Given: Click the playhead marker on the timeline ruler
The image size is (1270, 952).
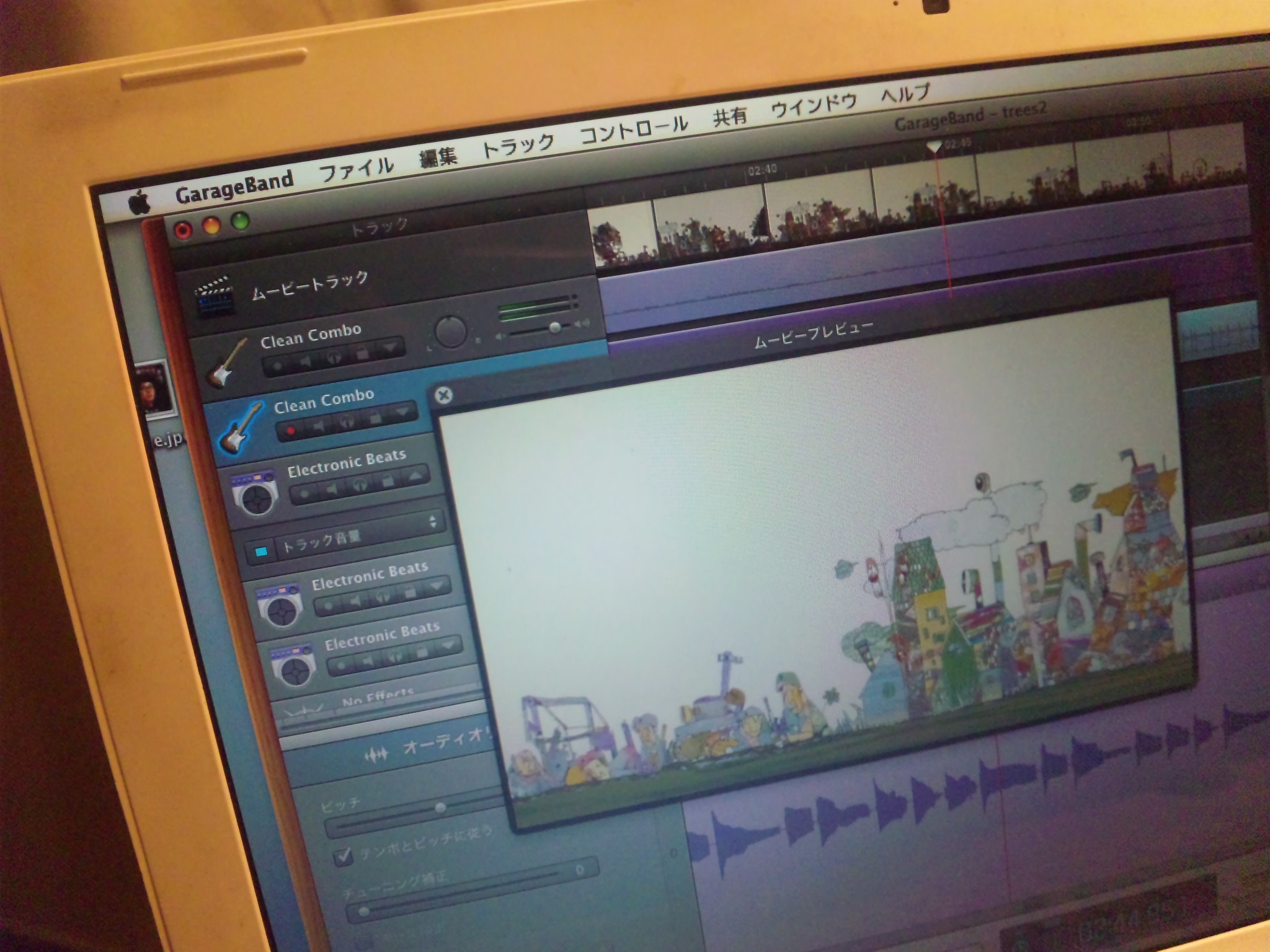Looking at the screenshot, I should (x=933, y=147).
